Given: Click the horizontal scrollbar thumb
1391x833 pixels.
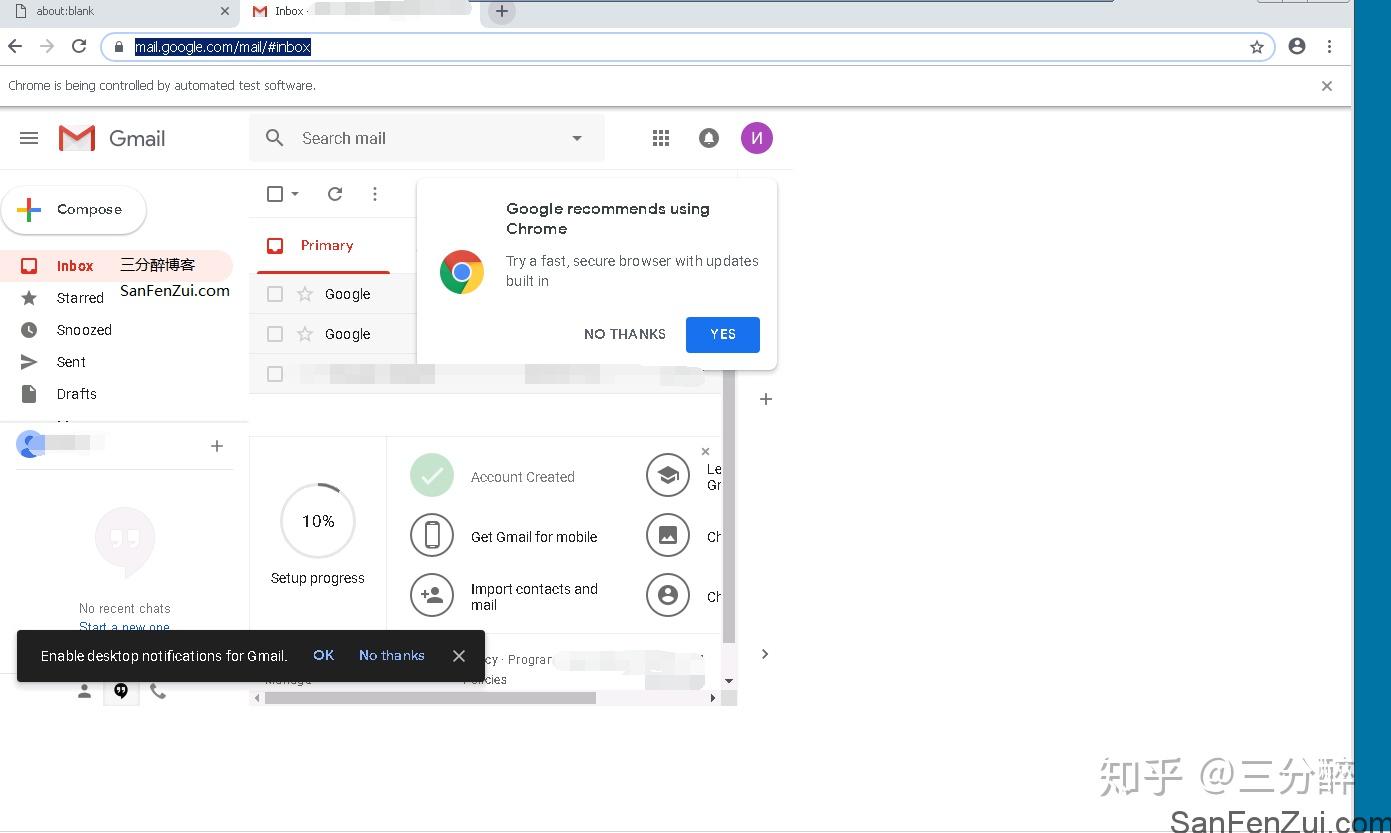Looking at the screenshot, I should 430,698.
